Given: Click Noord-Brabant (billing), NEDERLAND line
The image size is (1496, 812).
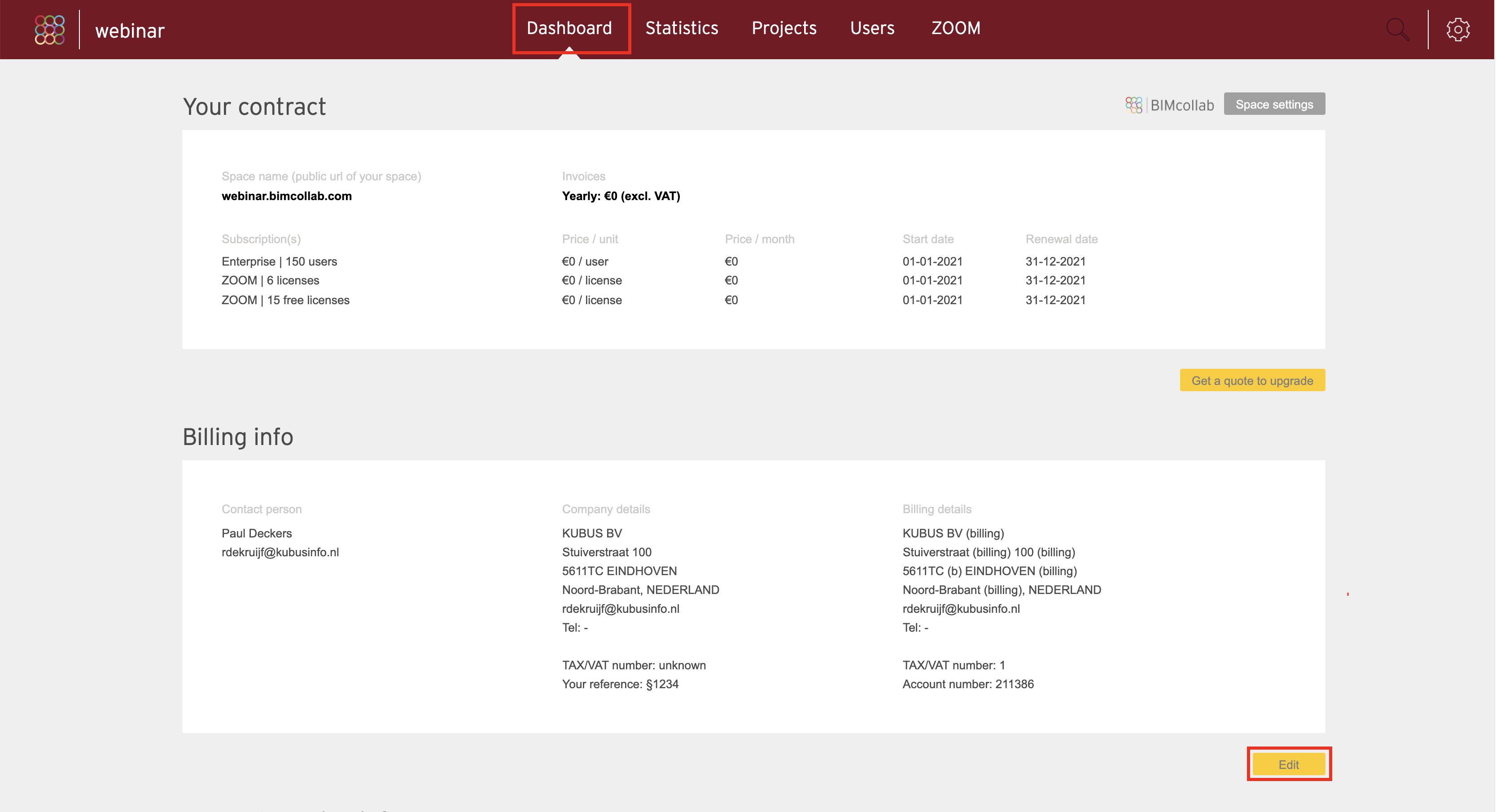Looking at the screenshot, I should pos(1001,590).
